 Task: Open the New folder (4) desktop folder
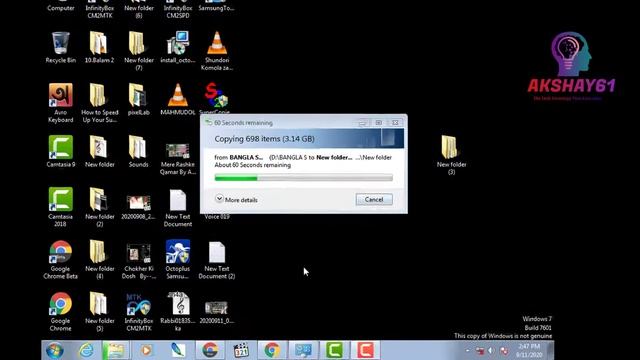99,260
